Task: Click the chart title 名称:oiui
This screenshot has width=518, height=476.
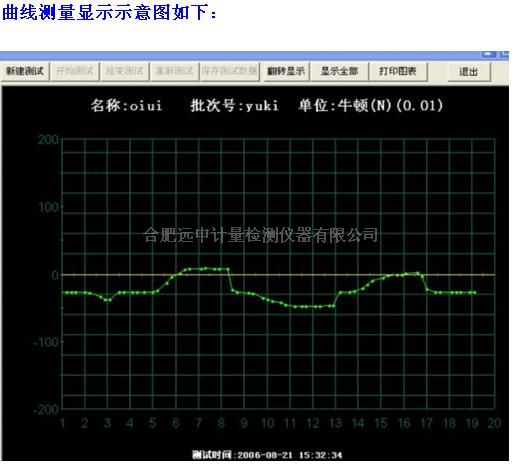Action: pyautogui.click(x=127, y=106)
